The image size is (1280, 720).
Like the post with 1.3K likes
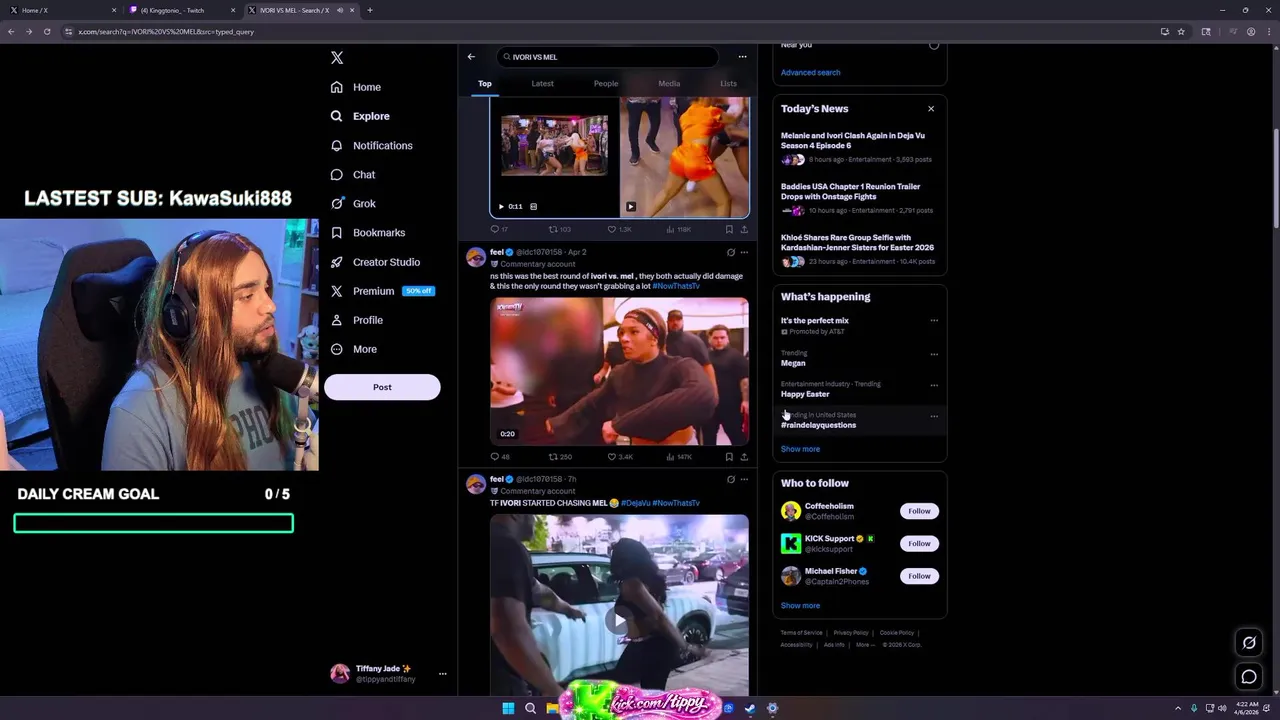click(620, 229)
